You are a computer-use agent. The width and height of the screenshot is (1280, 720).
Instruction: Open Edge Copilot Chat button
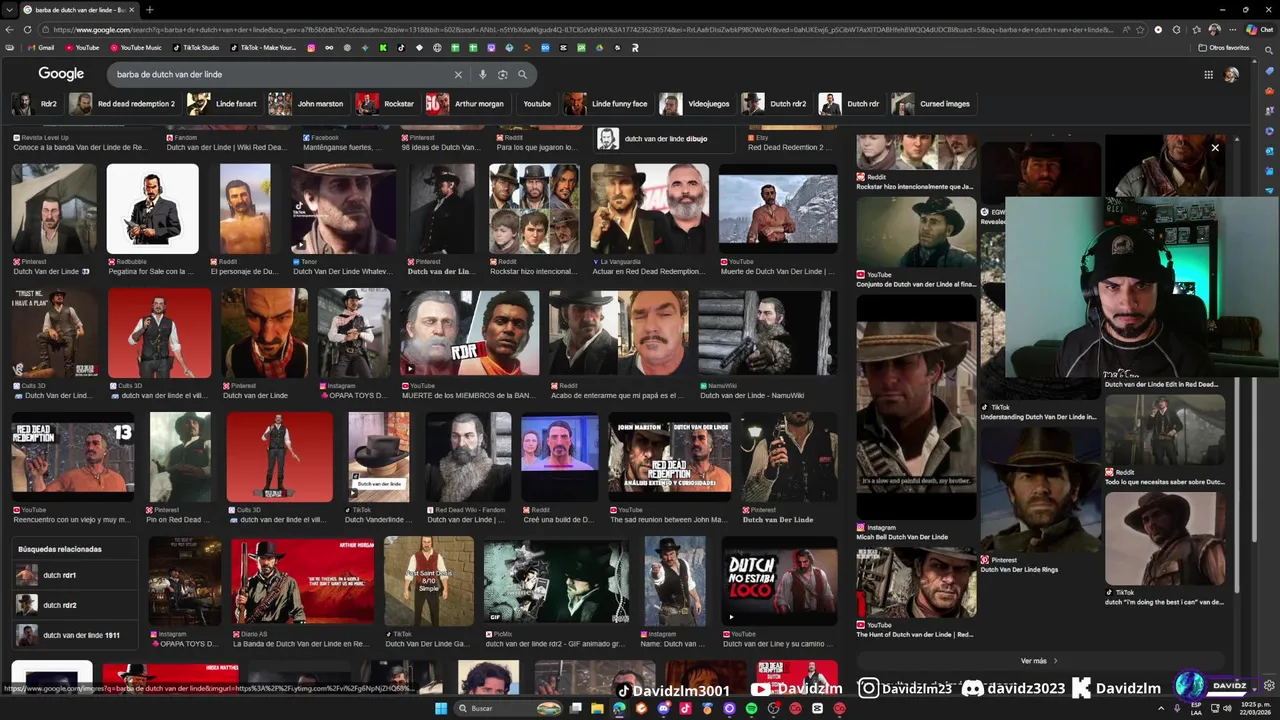(x=1258, y=30)
